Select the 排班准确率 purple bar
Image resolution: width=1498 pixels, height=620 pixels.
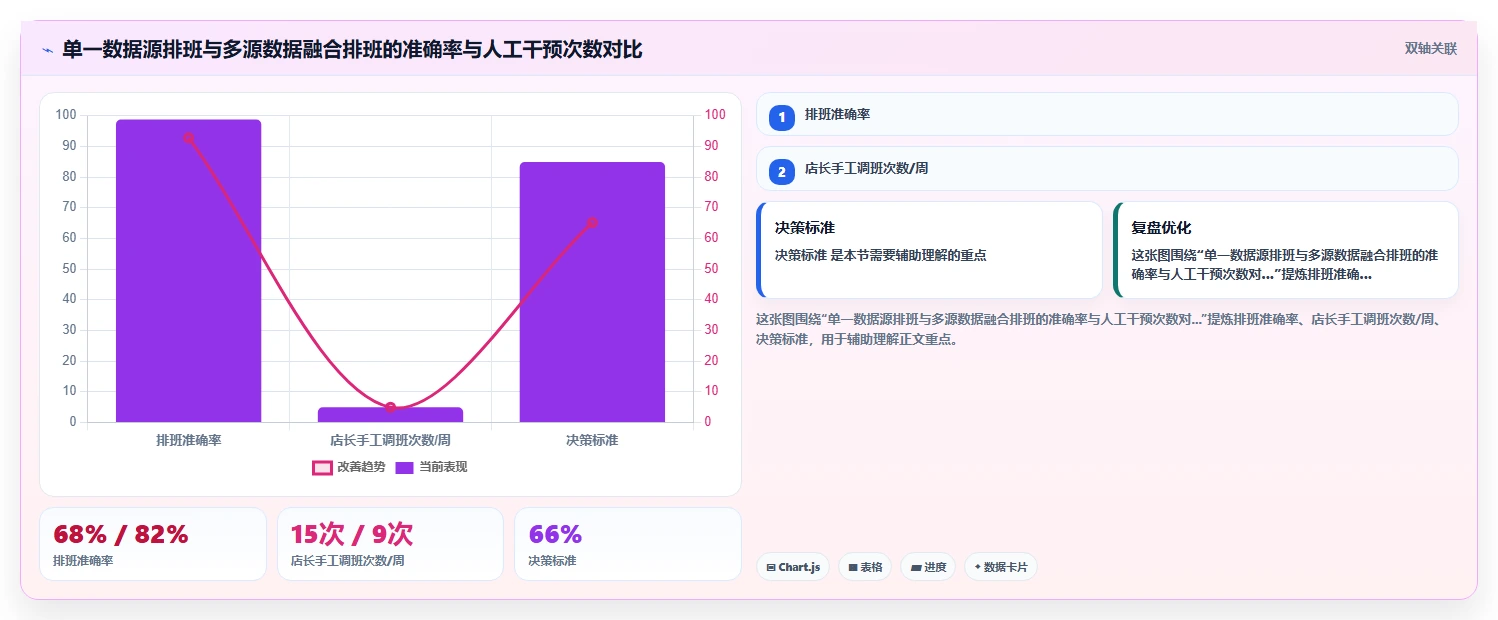[188, 270]
